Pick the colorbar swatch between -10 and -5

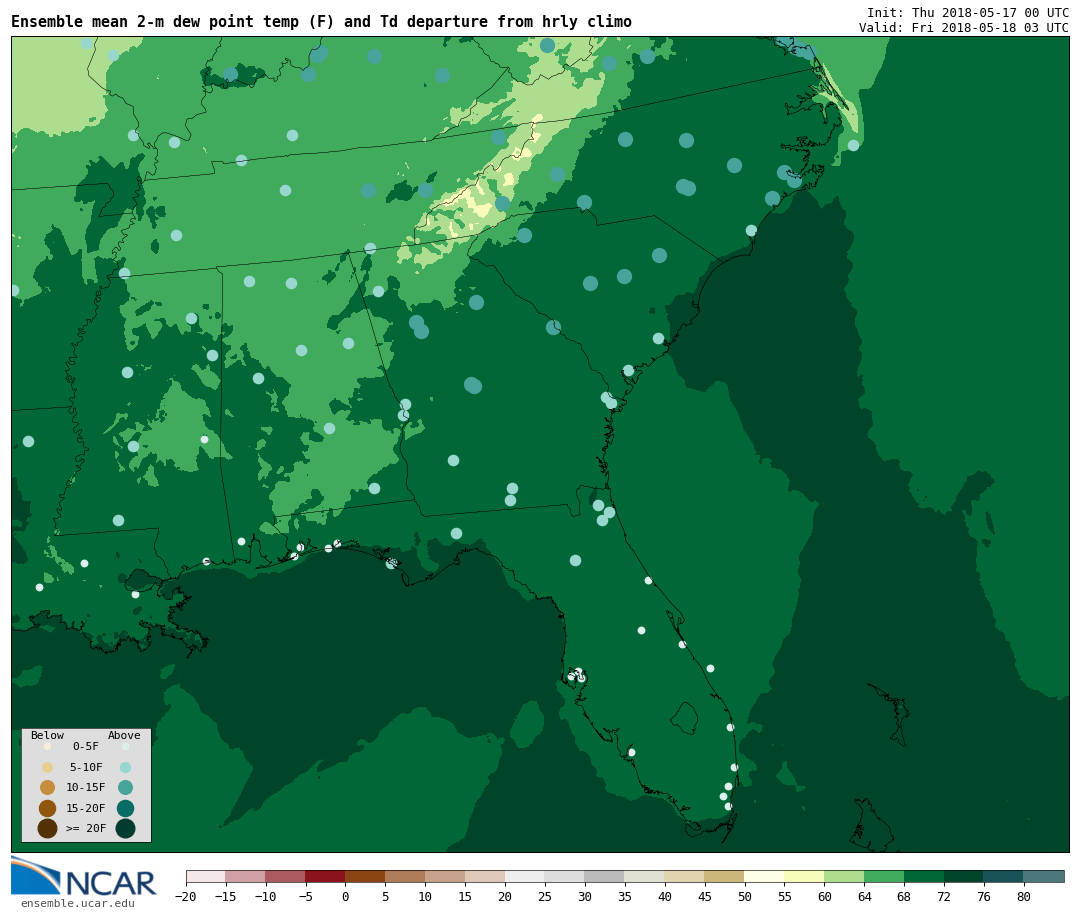point(286,876)
